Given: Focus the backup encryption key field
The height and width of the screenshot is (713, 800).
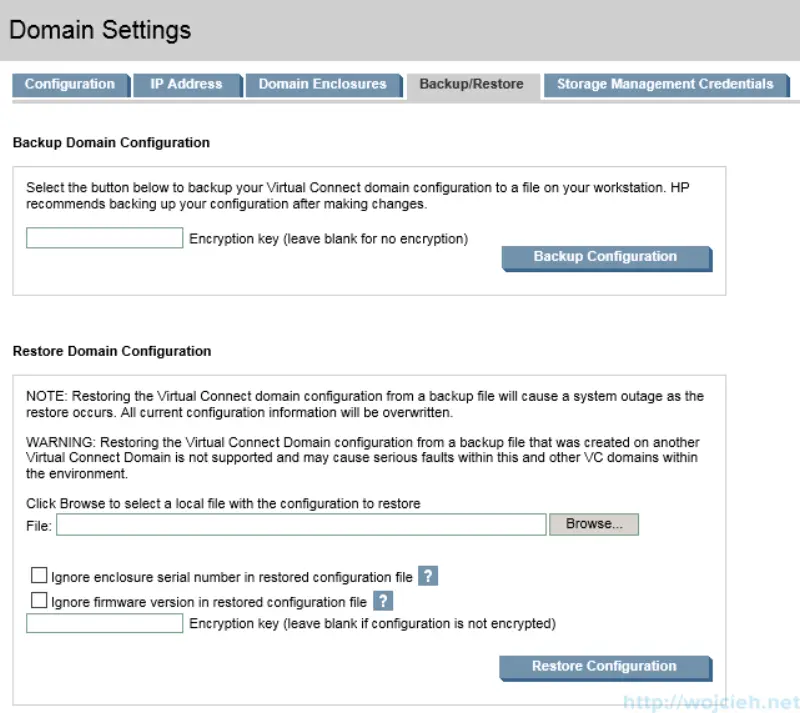Looking at the screenshot, I should [104, 238].
